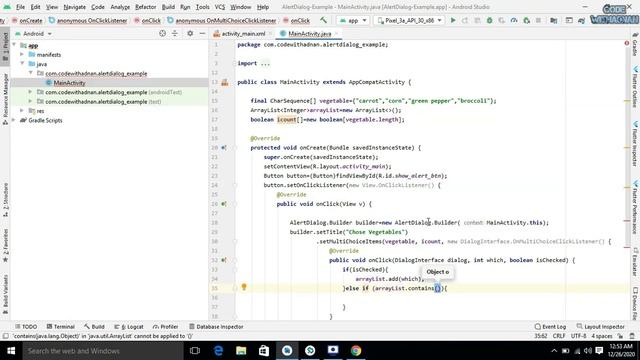
Task: Click the Make Project hammer icon
Action: (323, 20)
